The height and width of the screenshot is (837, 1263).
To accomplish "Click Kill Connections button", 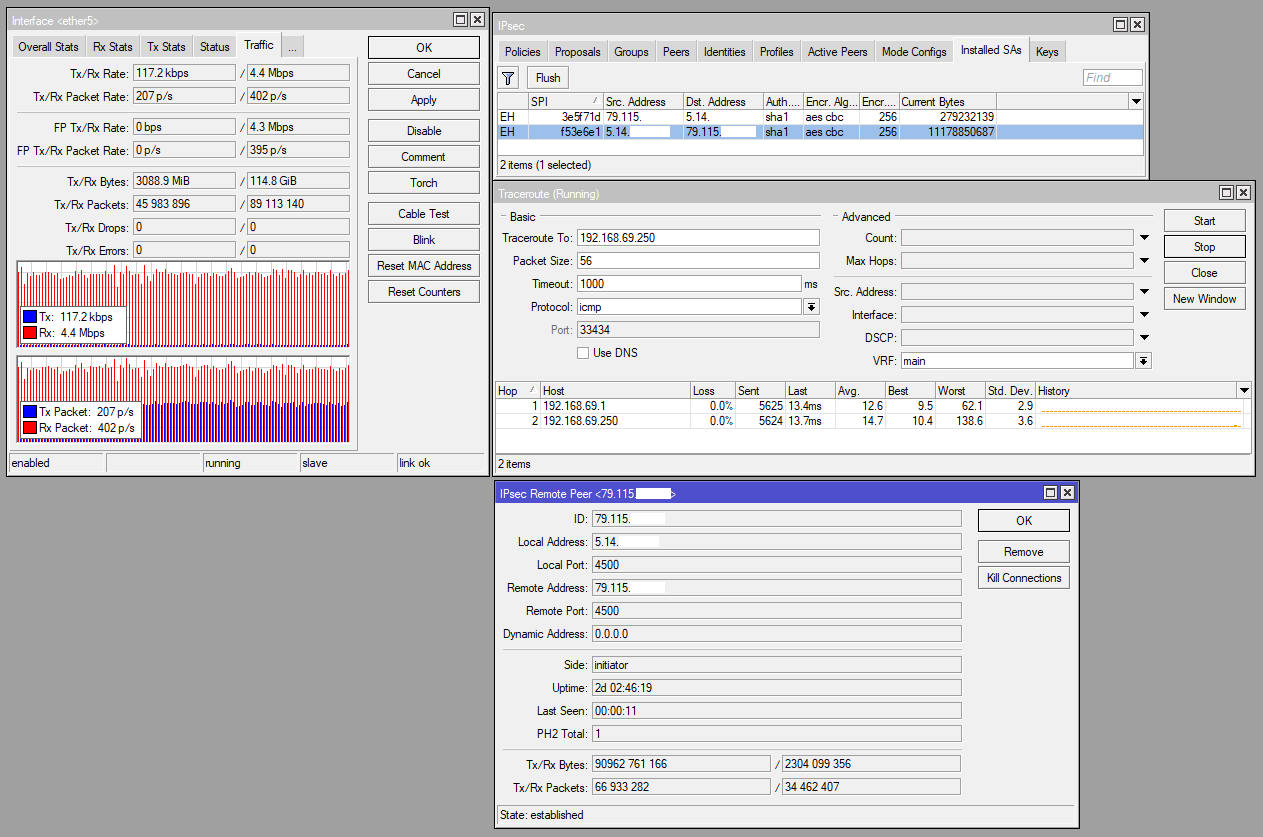I will click(1024, 578).
